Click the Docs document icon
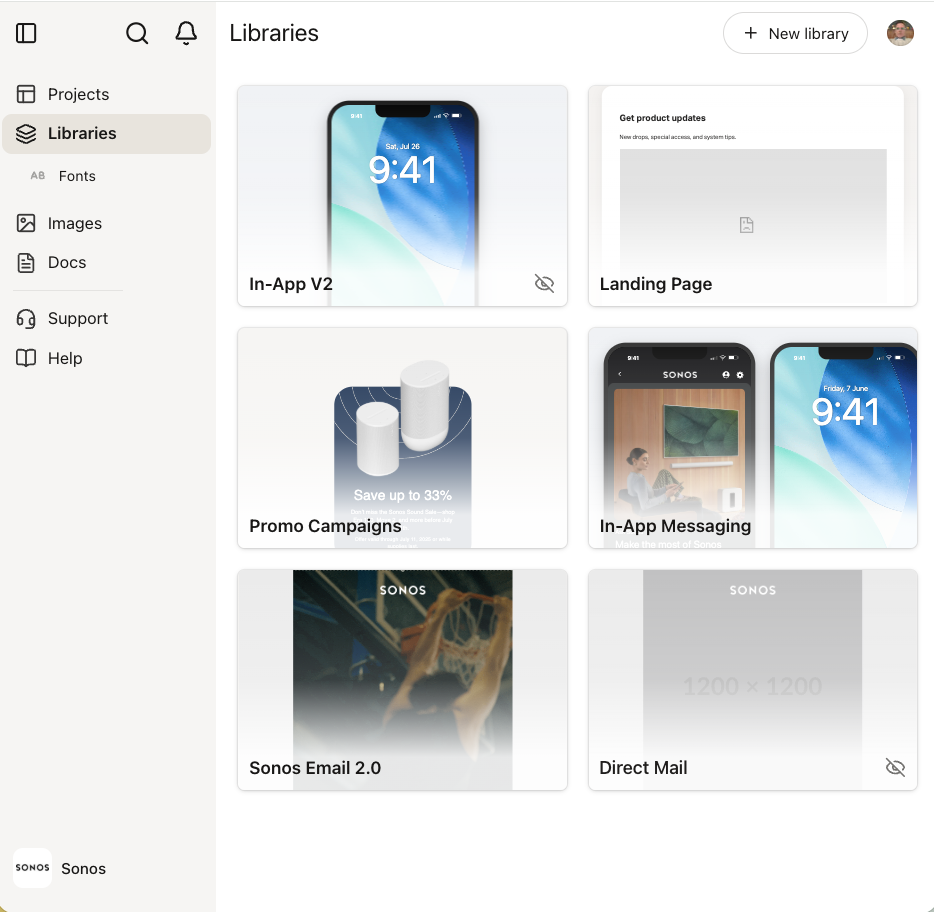The height and width of the screenshot is (912, 934). [x=26, y=263]
